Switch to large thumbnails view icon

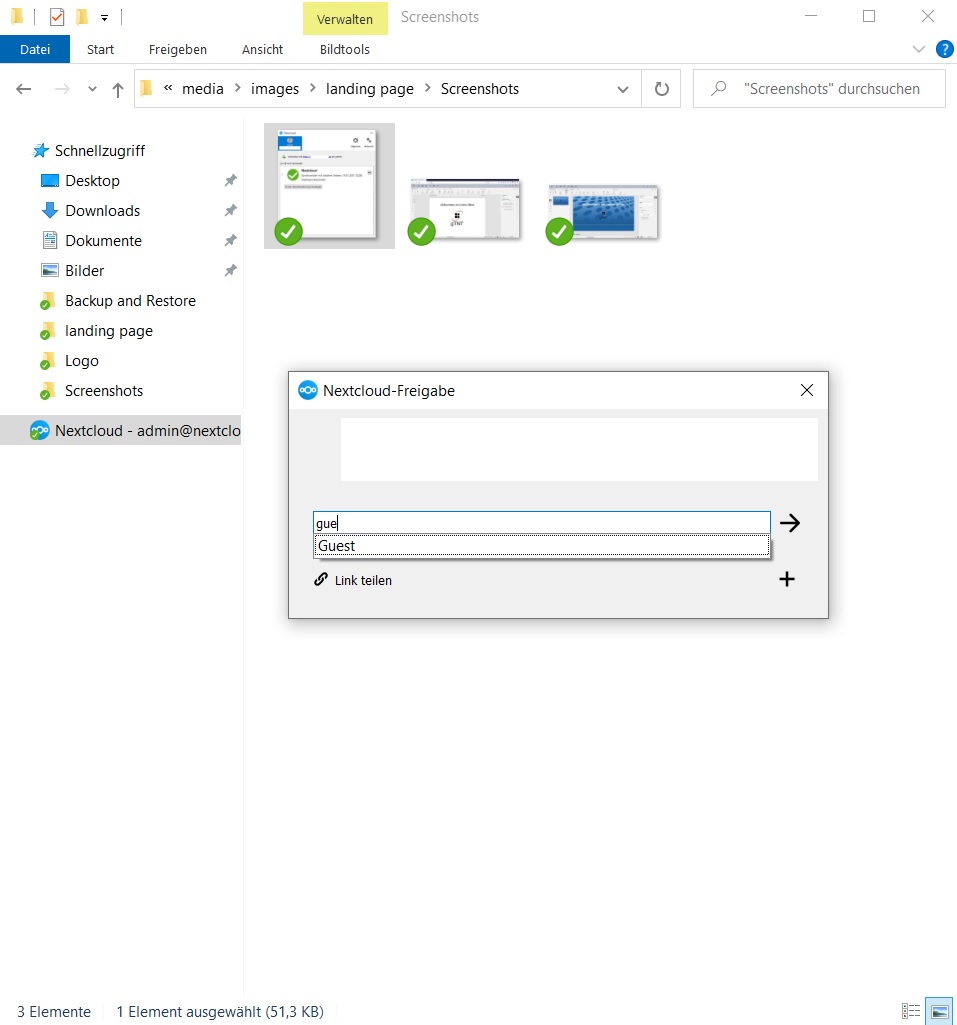pyautogui.click(x=938, y=1011)
